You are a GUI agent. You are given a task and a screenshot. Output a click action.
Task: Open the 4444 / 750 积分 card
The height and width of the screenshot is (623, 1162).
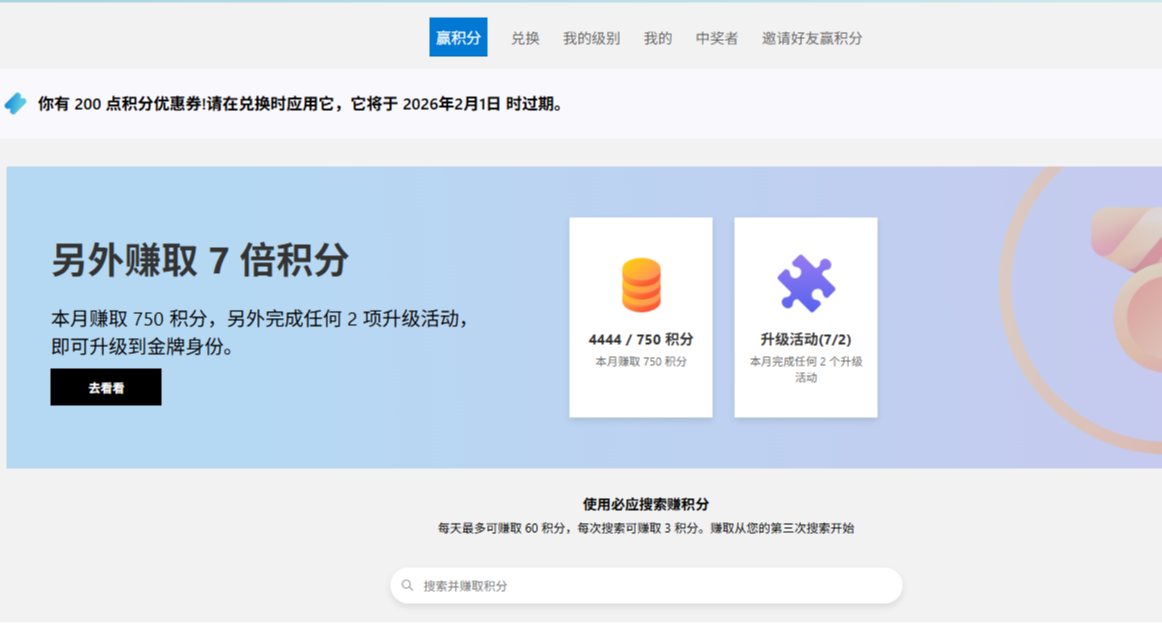click(x=640, y=318)
